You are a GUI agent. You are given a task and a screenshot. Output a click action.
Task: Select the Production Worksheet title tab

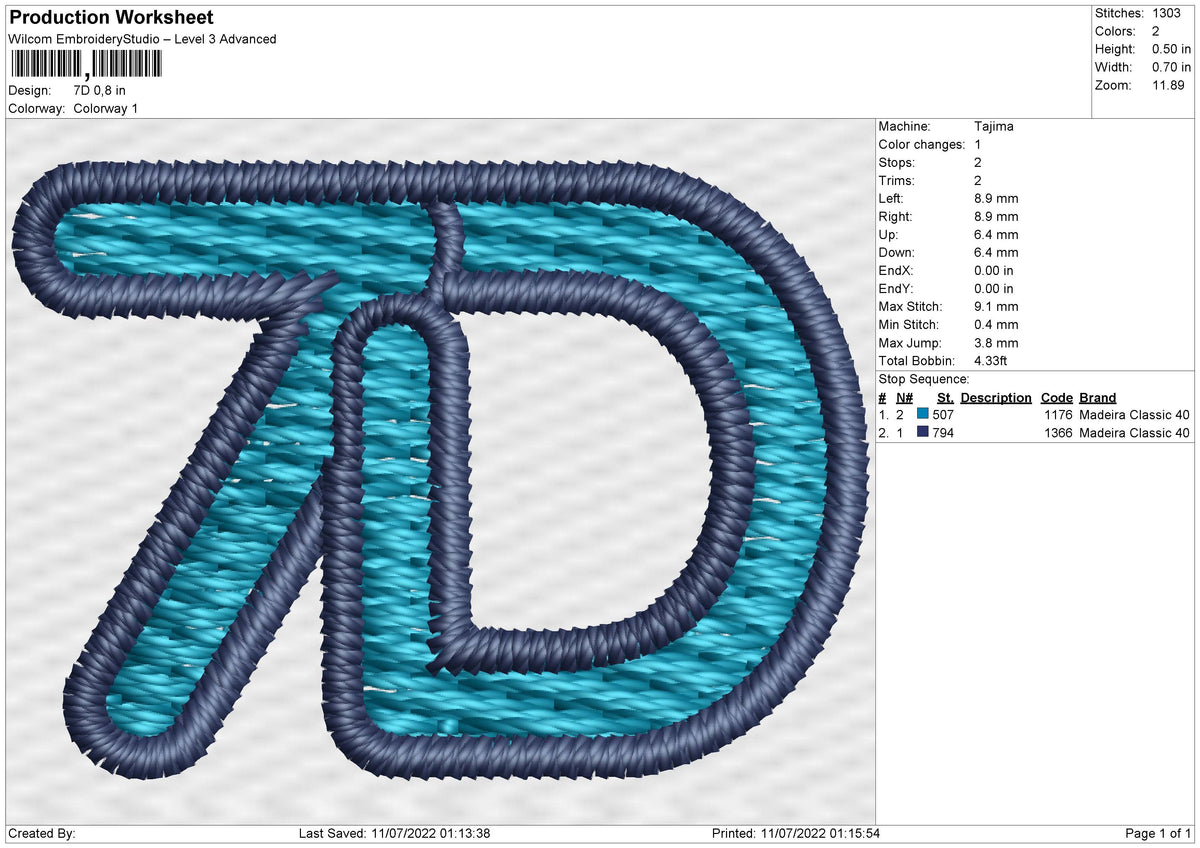[x=110, y=17]
